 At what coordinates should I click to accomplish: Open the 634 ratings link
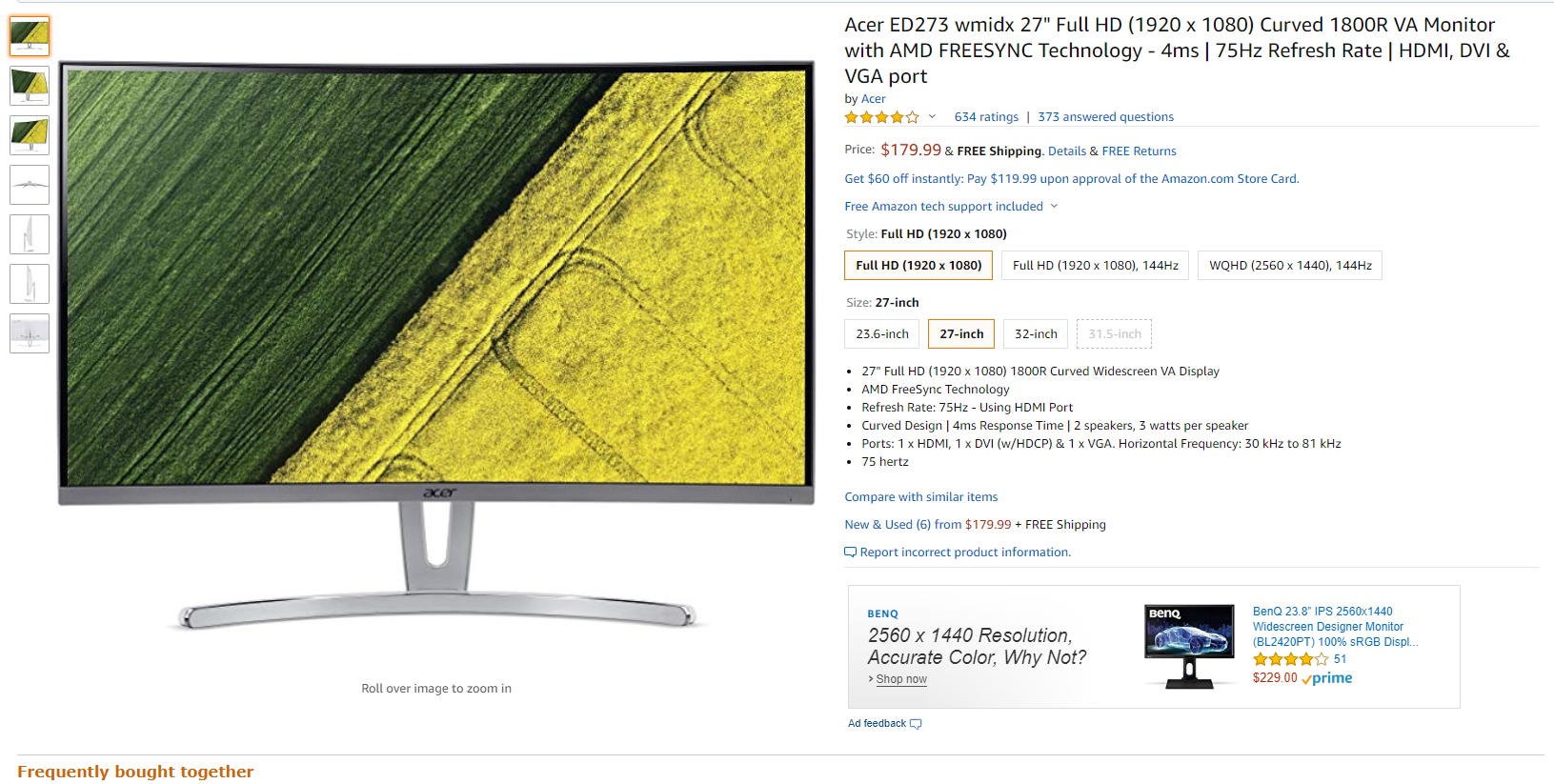(986, 117)
